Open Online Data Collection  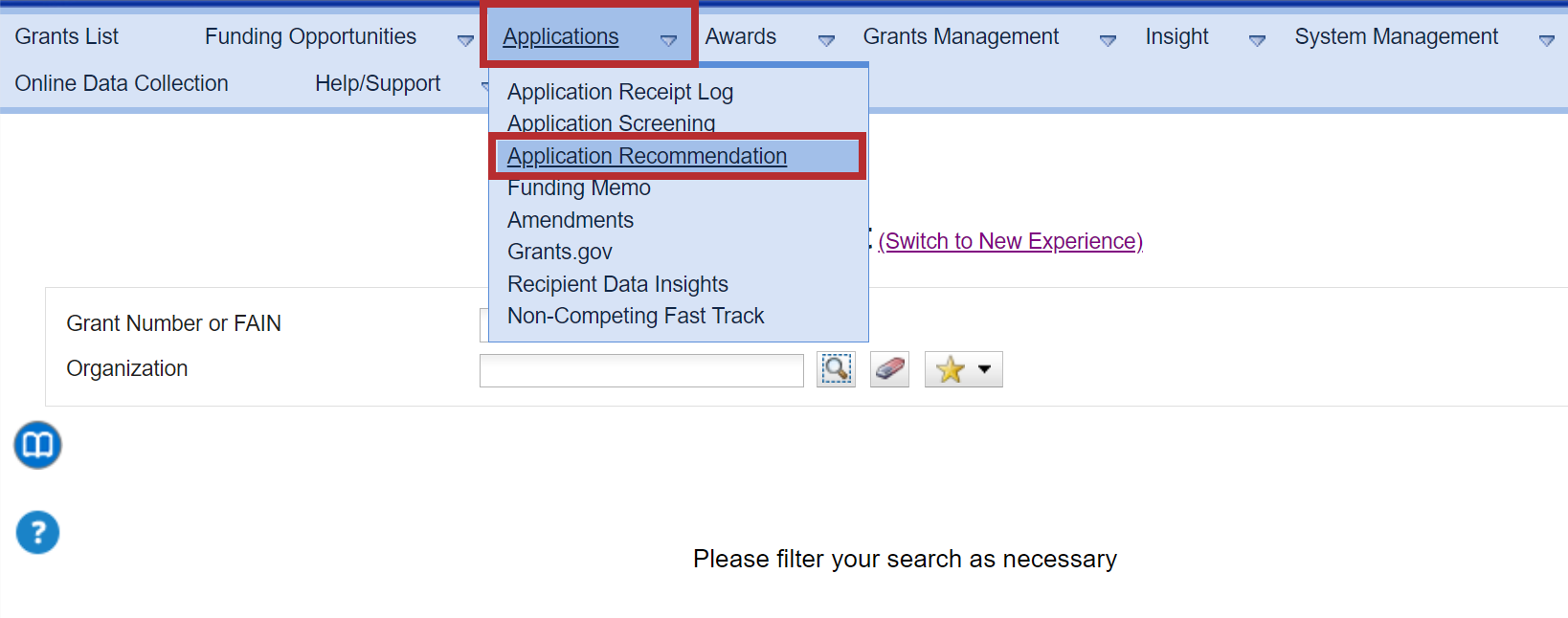122,83
